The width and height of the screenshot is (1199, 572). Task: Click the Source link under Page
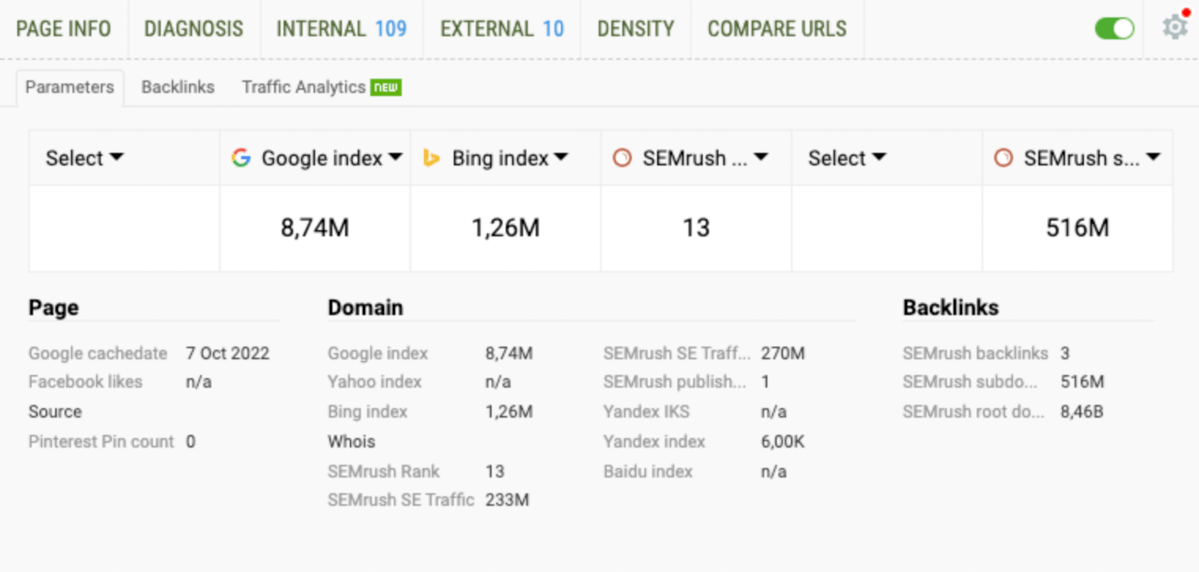(x=55, y=411)
